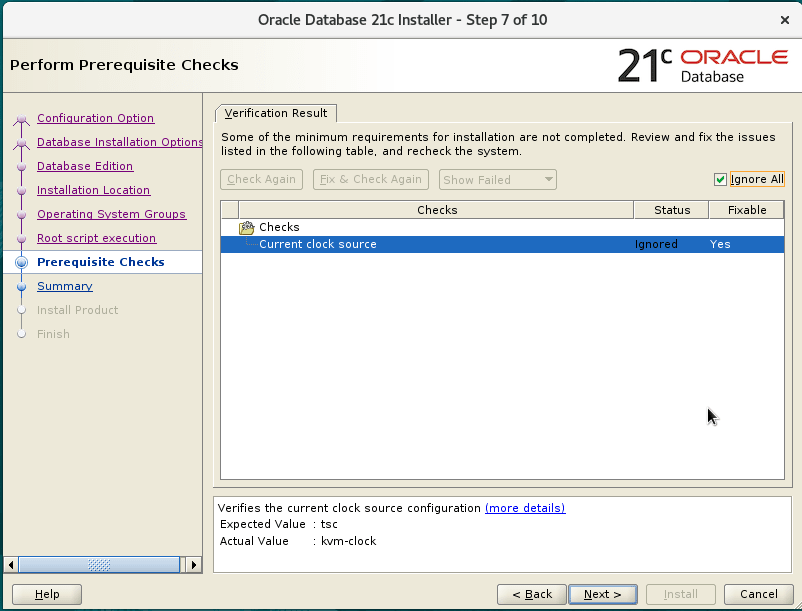Open Installation Location step

94,190
